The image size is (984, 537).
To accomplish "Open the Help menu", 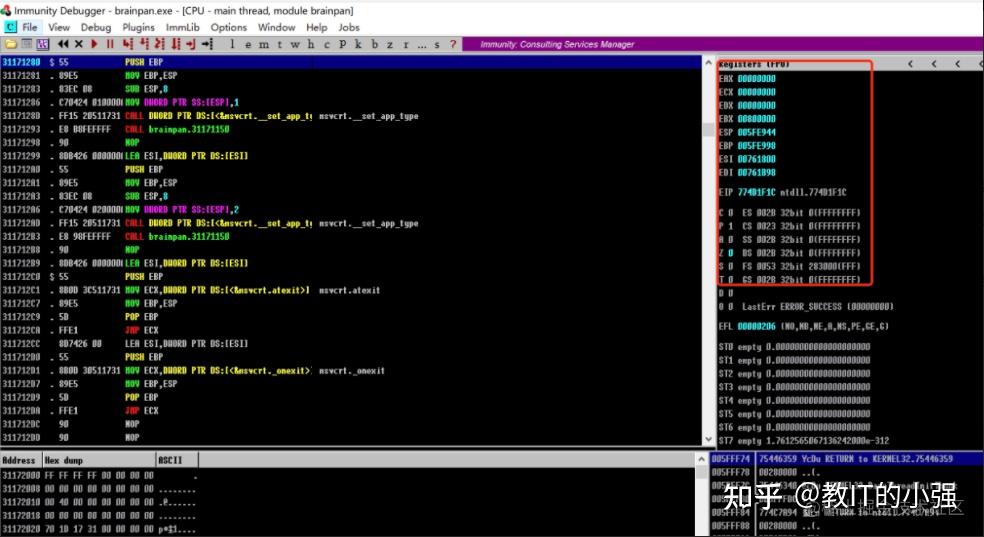I will (316, 27).
